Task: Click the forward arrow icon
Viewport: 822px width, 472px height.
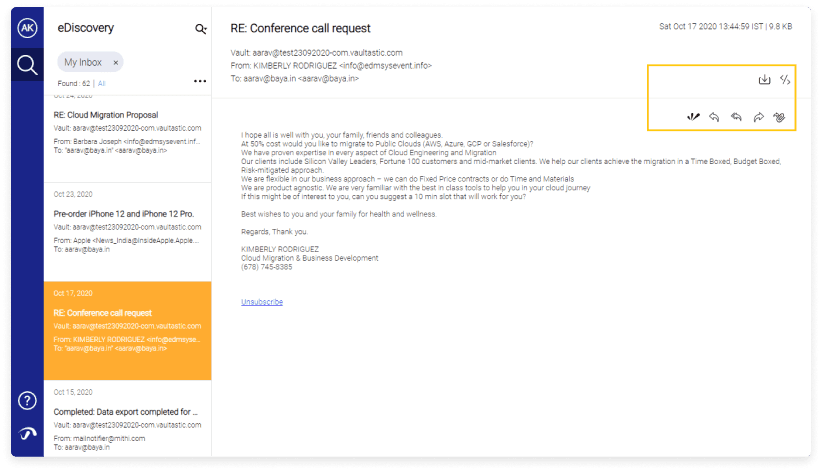Action: point(759,118)
